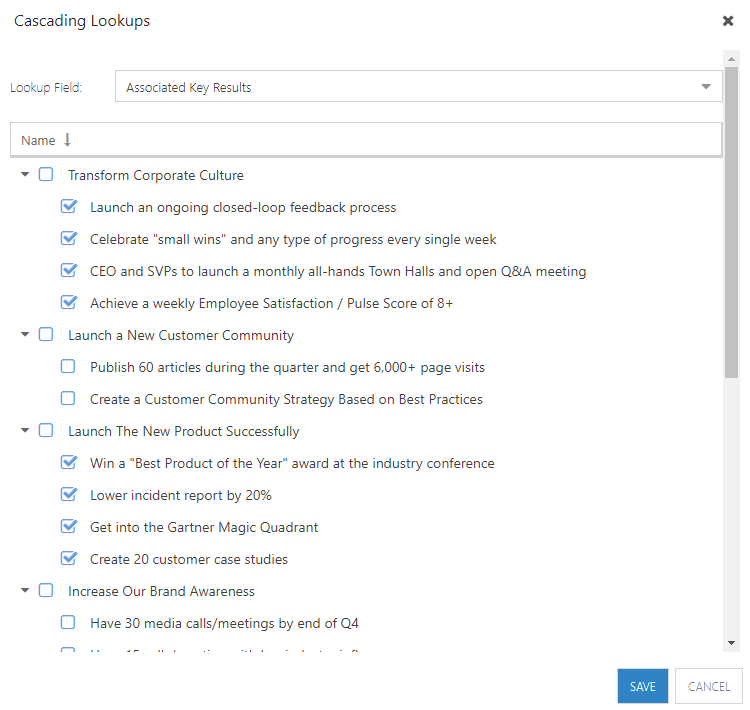
Task: Click the Name column header
Action: click(366, 140)
